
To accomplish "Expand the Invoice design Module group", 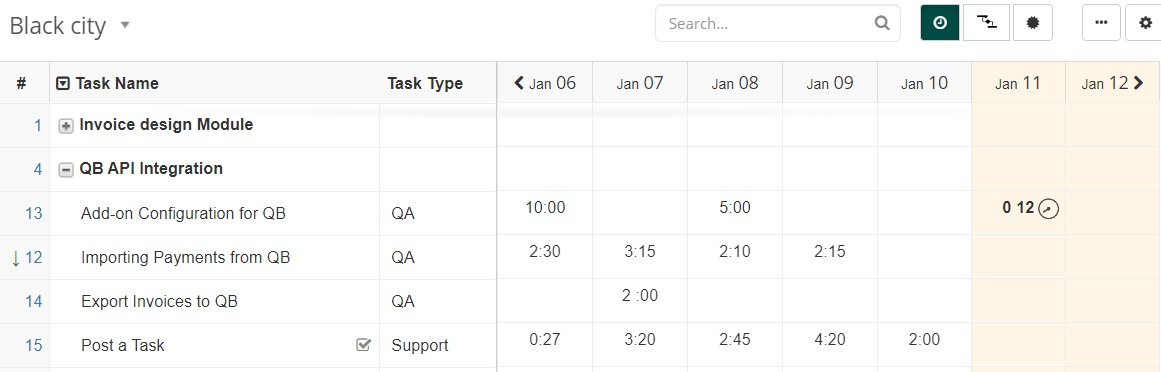I will tap(66, 126).
